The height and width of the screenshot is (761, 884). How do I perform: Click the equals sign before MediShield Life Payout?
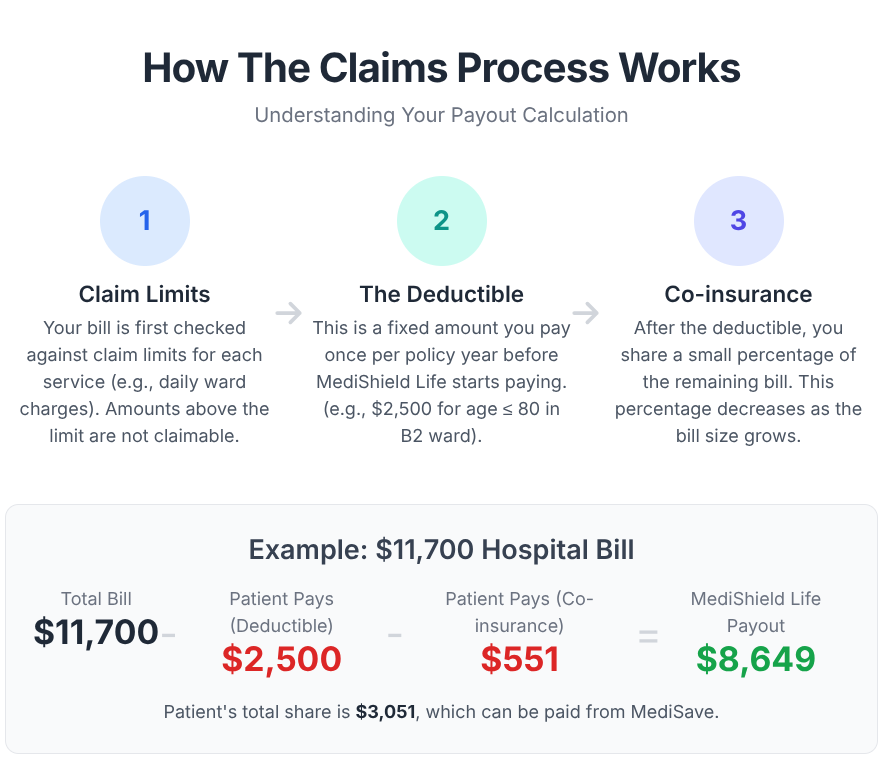click(648, 636)
